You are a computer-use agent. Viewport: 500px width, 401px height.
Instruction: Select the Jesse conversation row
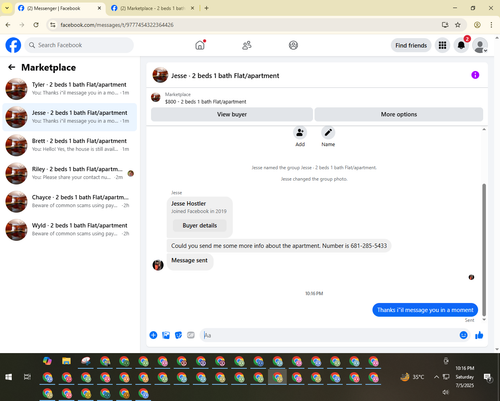pos(70,117)
